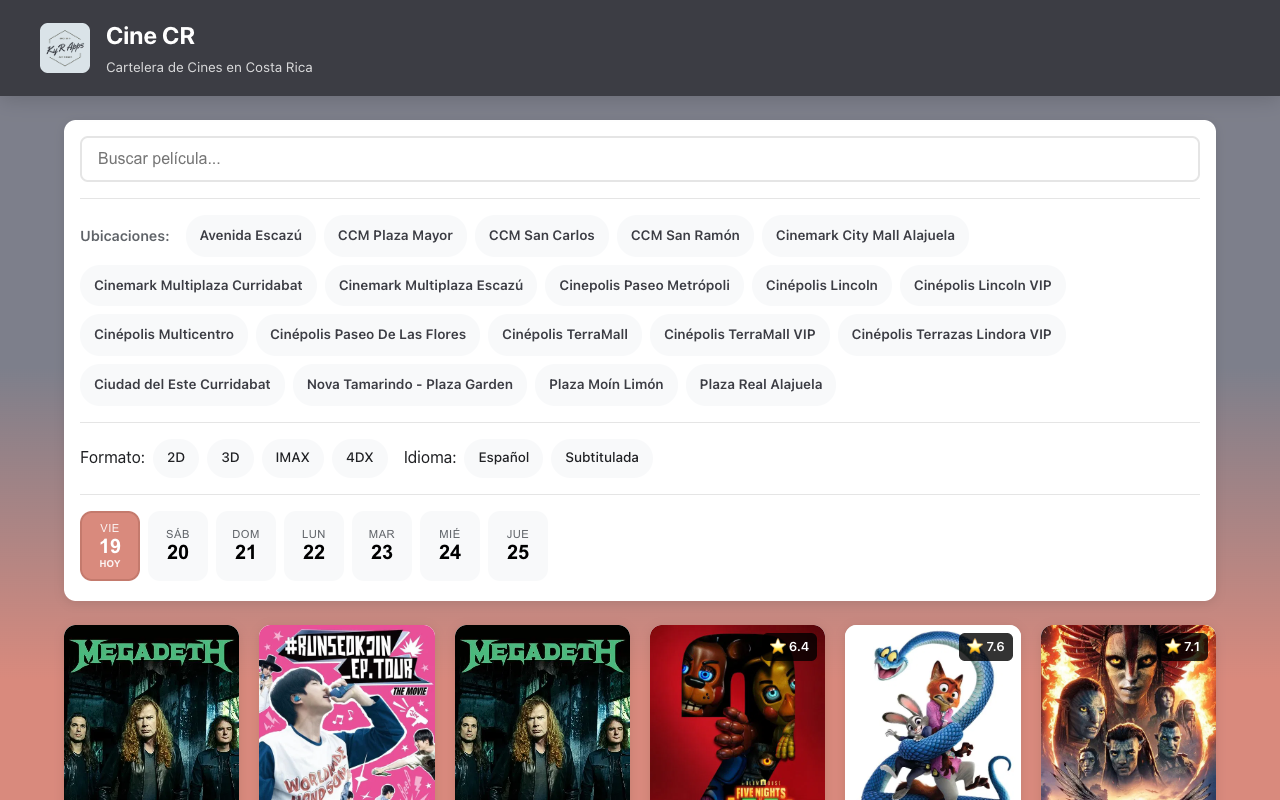The height and width of the screenshot is (800, 1280).
Task: Click the Cine CR app logo
Action: (65, 48)
